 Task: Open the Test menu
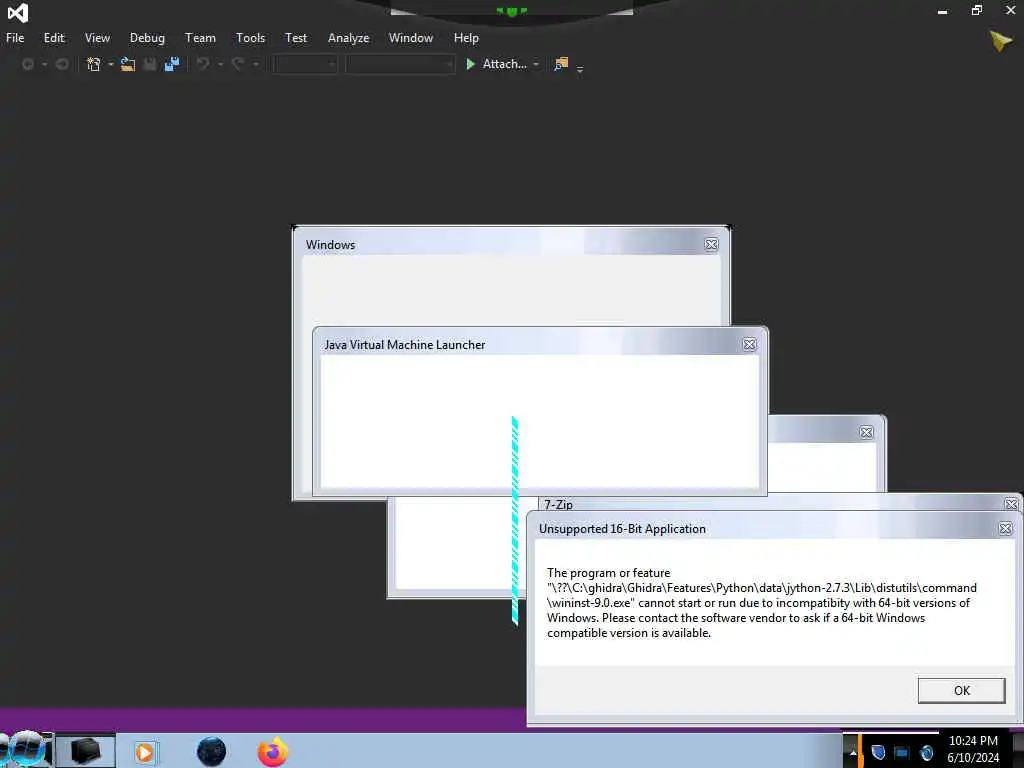[x=296, y=38]
